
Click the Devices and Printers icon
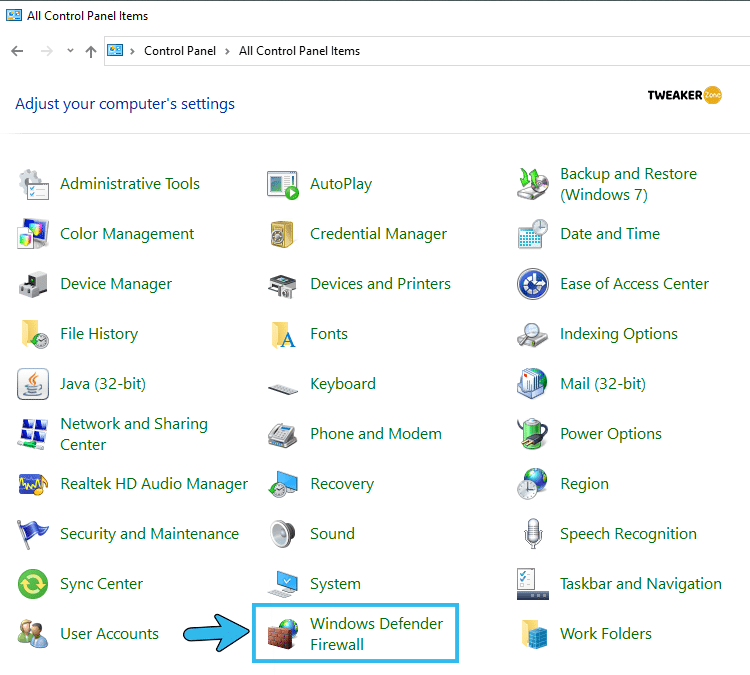pyautogui.click(x=282, y=286)
